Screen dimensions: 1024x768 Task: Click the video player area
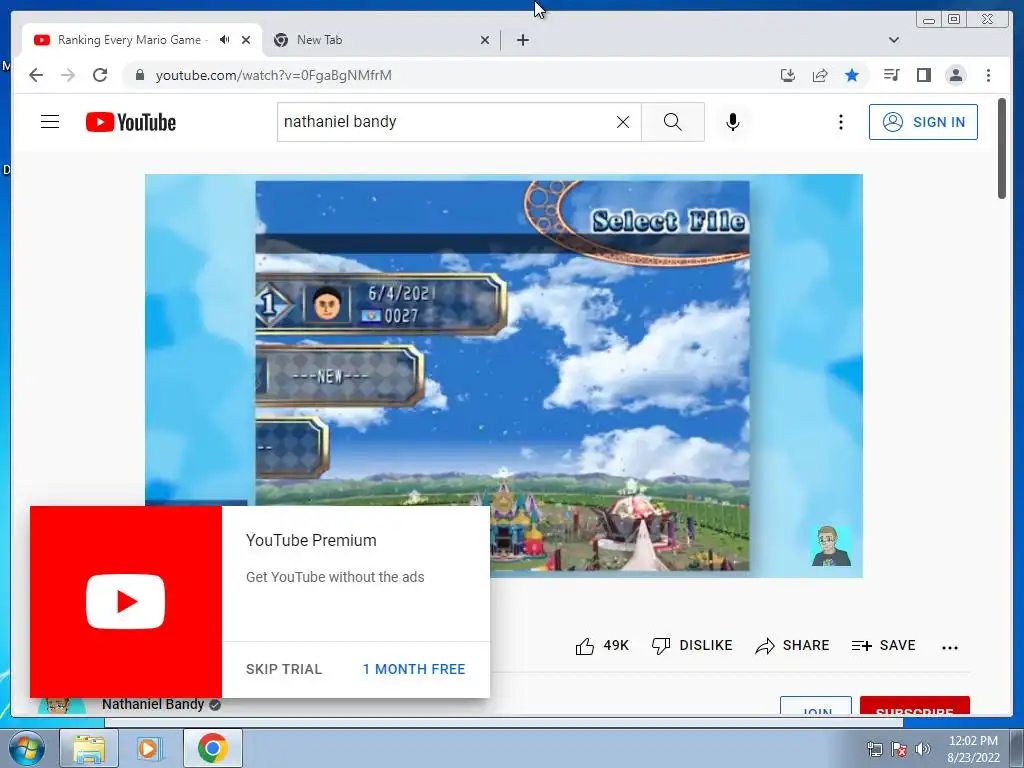tap(504, 376)
